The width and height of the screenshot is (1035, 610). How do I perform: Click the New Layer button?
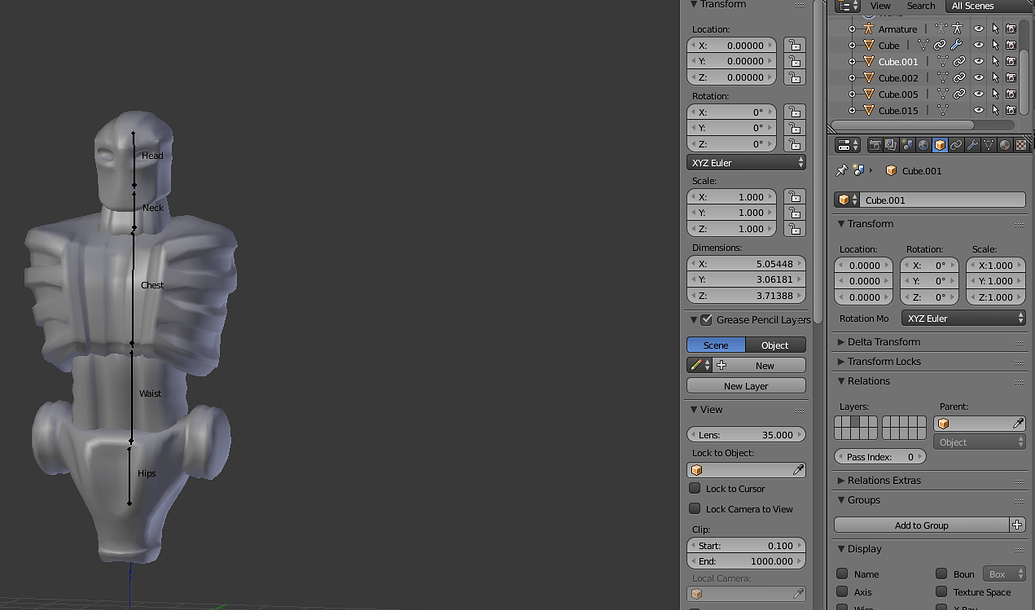(x=745, y=385)
